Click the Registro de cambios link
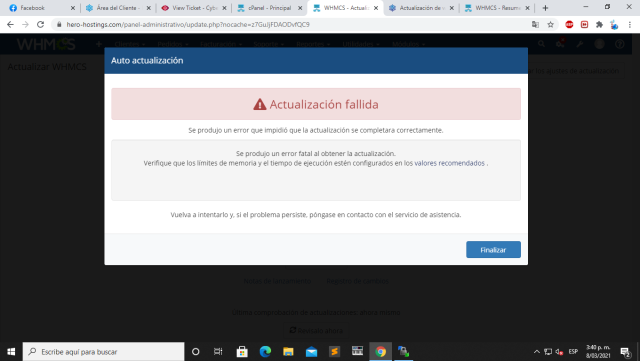This screenshot has width=640, height=361. pyautogui.click(x=357, y=281)
